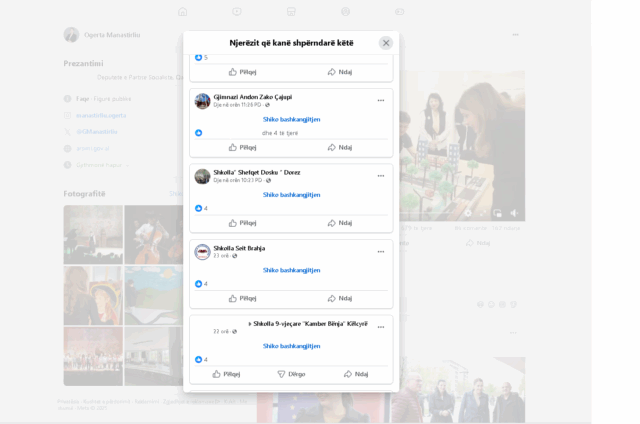Open Shkolla 9-vjeçare Kamber Bënja Këlcyrë name
The image size is (640, 424).
click(310, 324)
